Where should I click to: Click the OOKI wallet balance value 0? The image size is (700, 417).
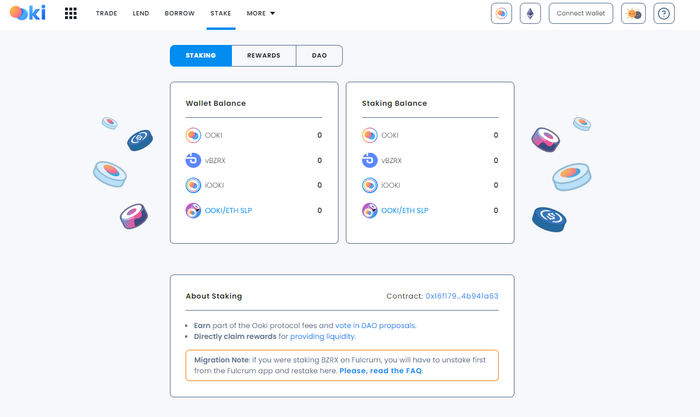(x=320, y=135)
